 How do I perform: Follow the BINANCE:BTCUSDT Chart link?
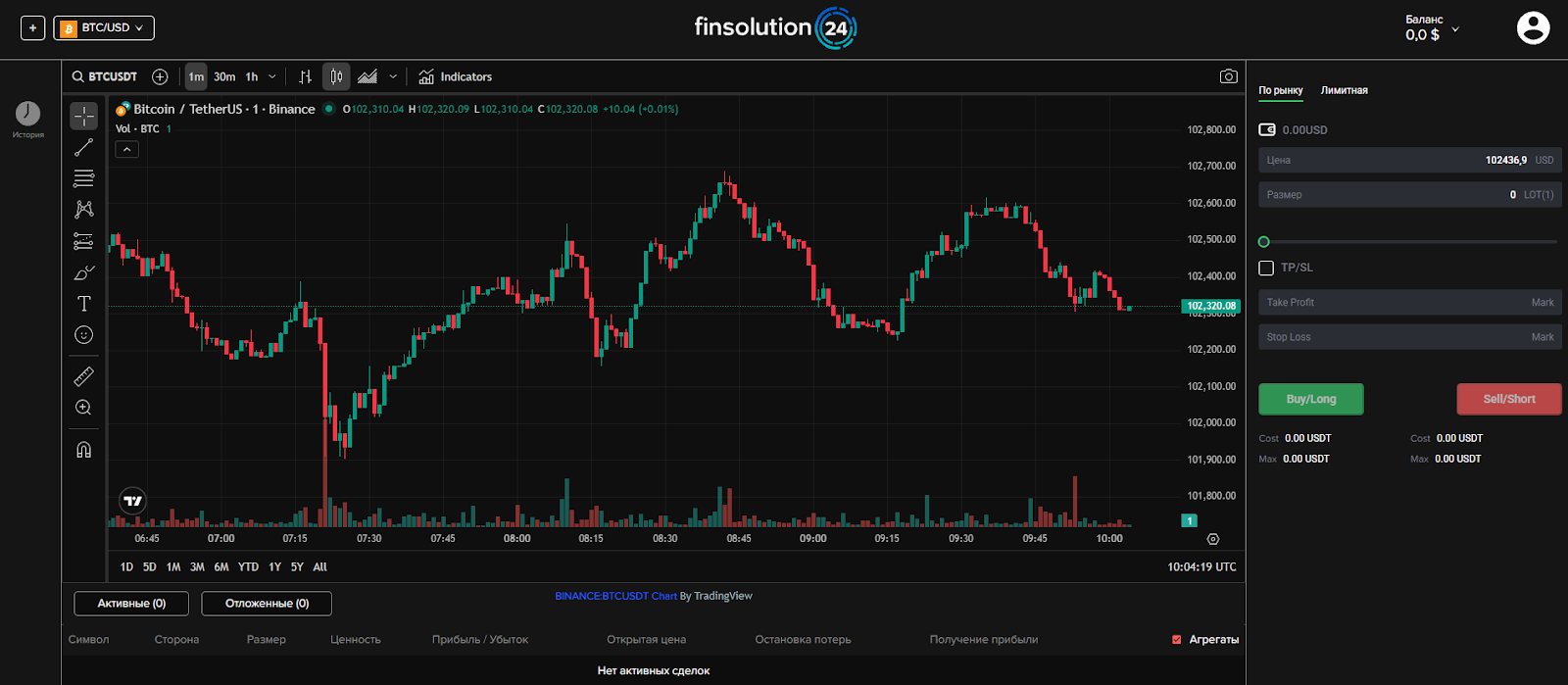tap(615, 596)
